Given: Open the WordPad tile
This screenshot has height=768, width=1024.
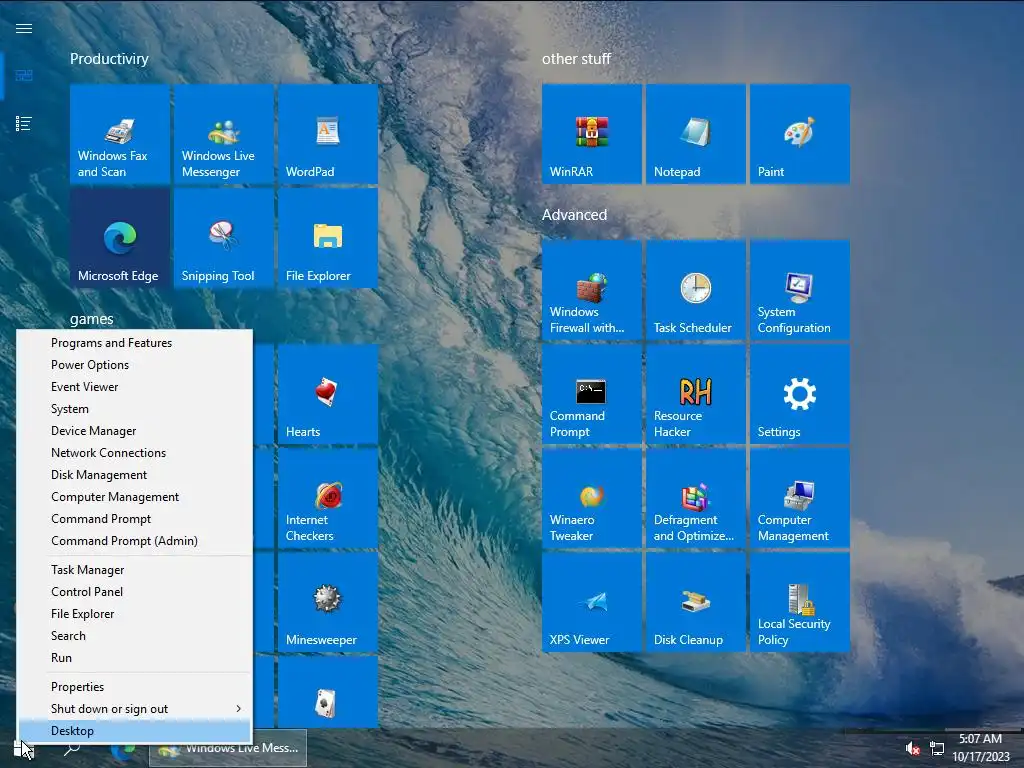Looking at the screenshot, I should tap(328, 134).
